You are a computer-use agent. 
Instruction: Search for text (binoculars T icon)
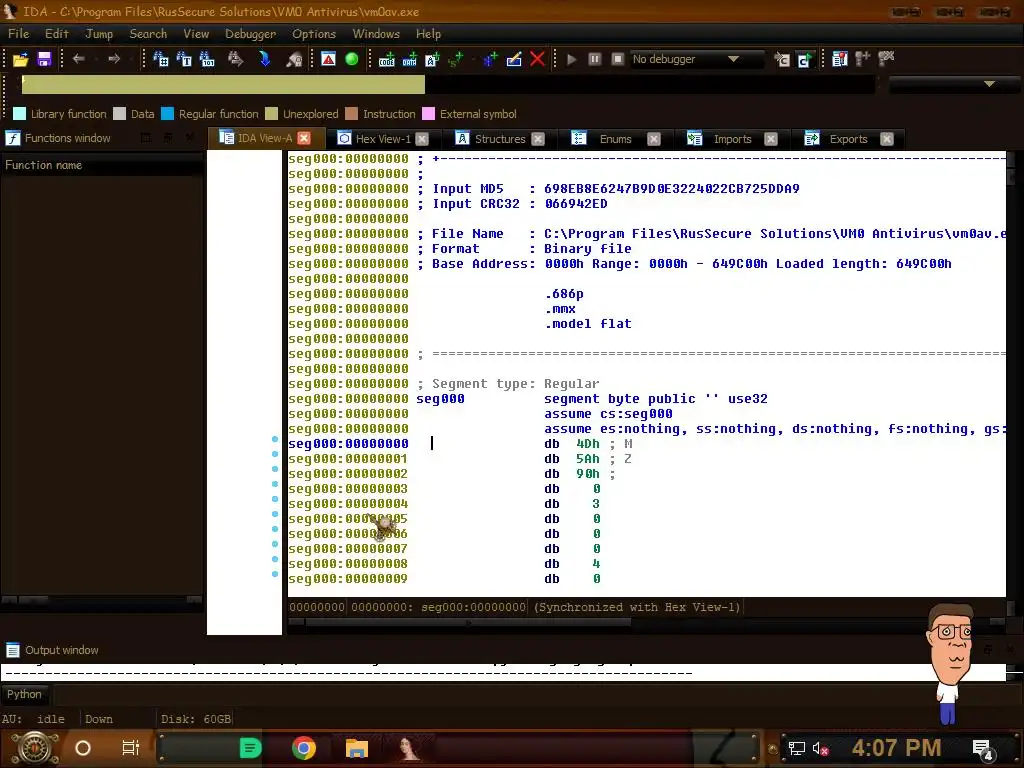point(184,59)
